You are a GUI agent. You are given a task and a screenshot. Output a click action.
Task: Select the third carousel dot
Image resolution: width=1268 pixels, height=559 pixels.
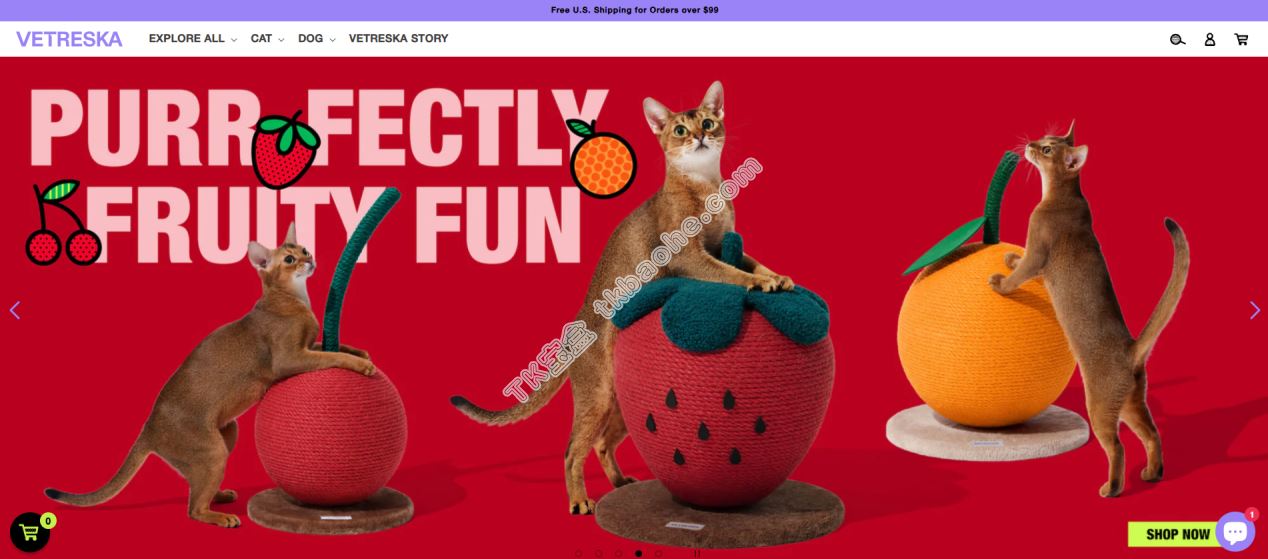618,553
